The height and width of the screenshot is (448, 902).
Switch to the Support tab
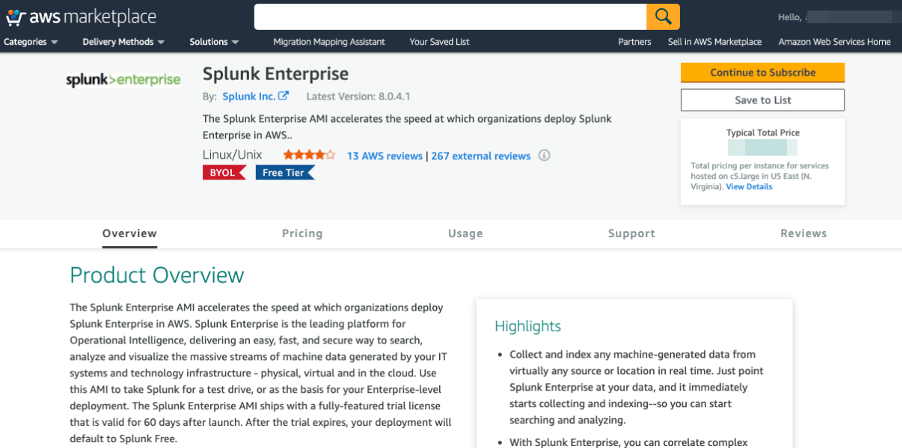(x=632, y=233)
